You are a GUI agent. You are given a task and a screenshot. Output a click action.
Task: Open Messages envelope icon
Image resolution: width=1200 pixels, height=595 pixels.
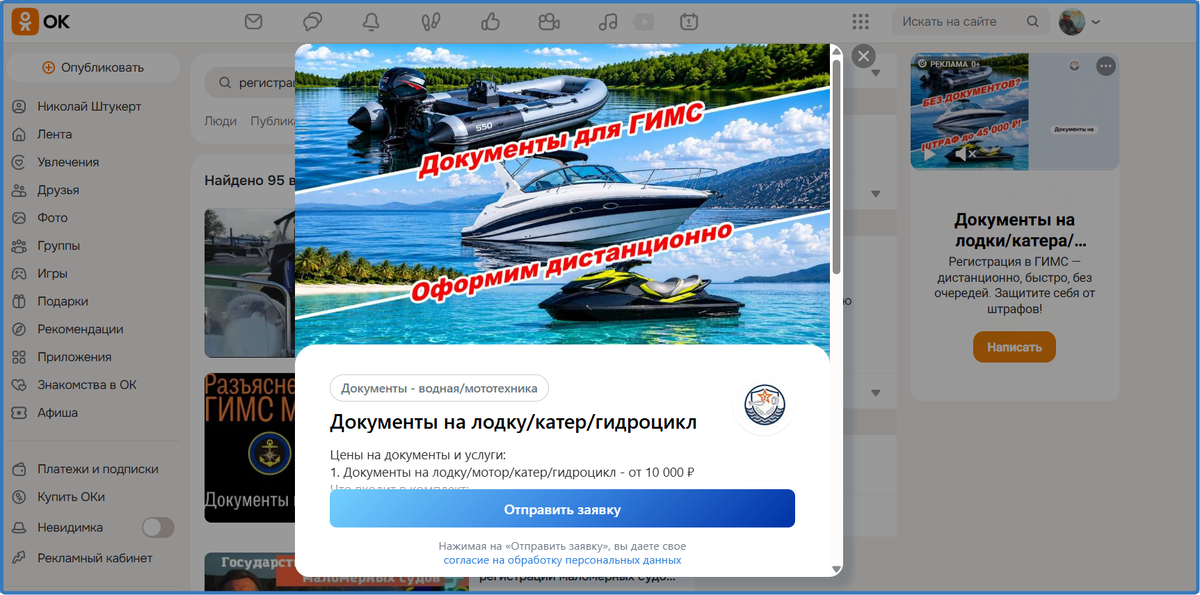pyautogui.click(x=253, y=21)
